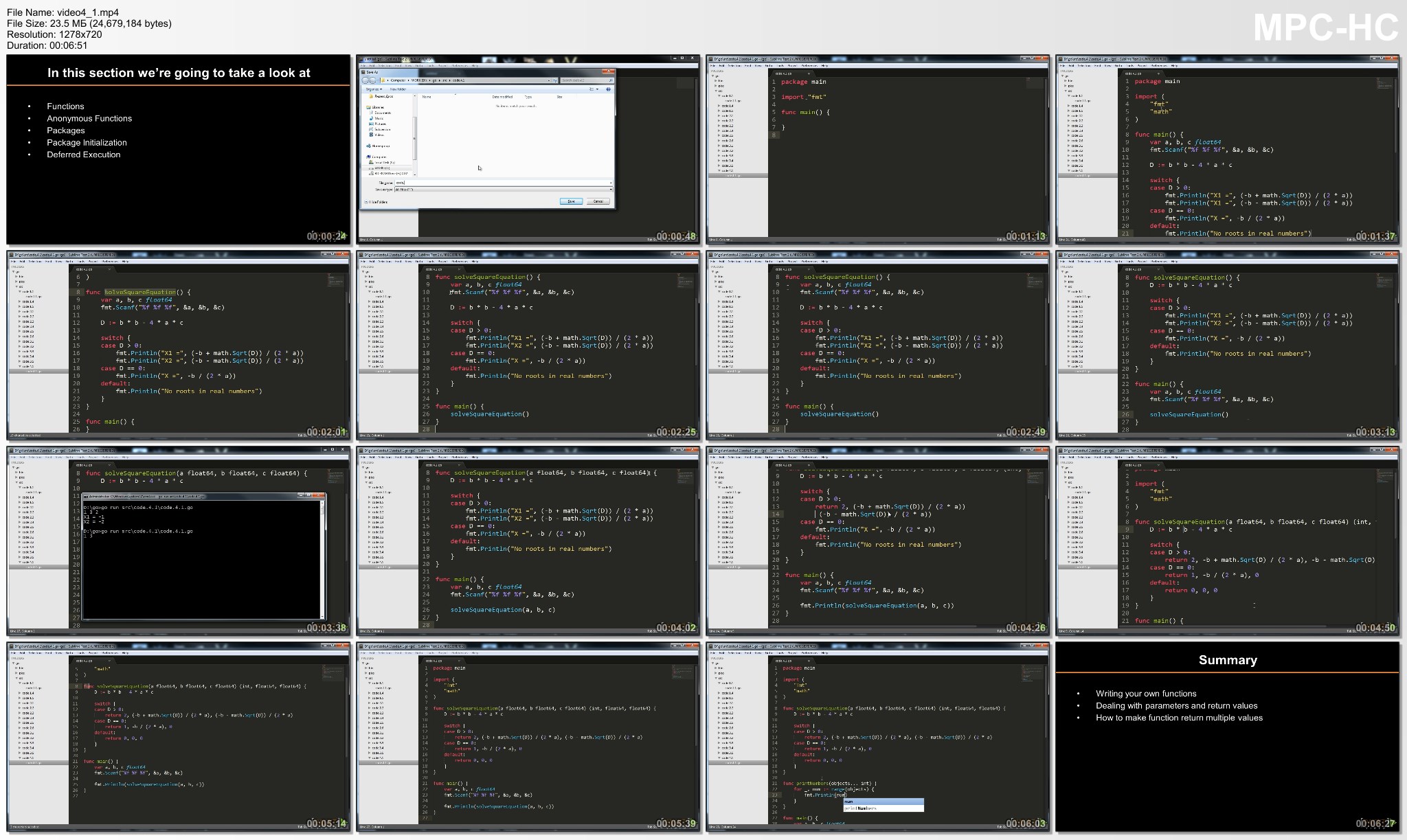
Task: Click the "Duration: 00:06:51" text
Action: (47, 45)
